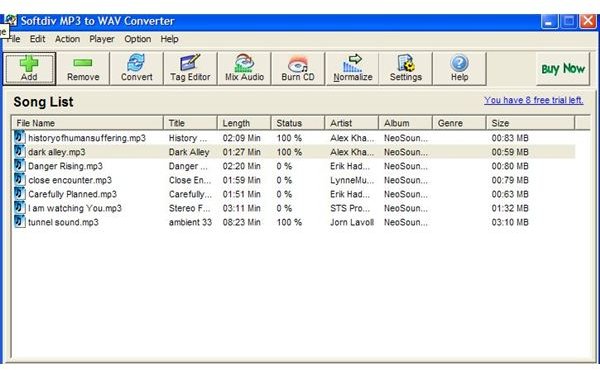Image resolution: width=600 pixels, height=370 pixels.
Task: Click size value '00:83 MB'
Action: (x=510, y=138)
